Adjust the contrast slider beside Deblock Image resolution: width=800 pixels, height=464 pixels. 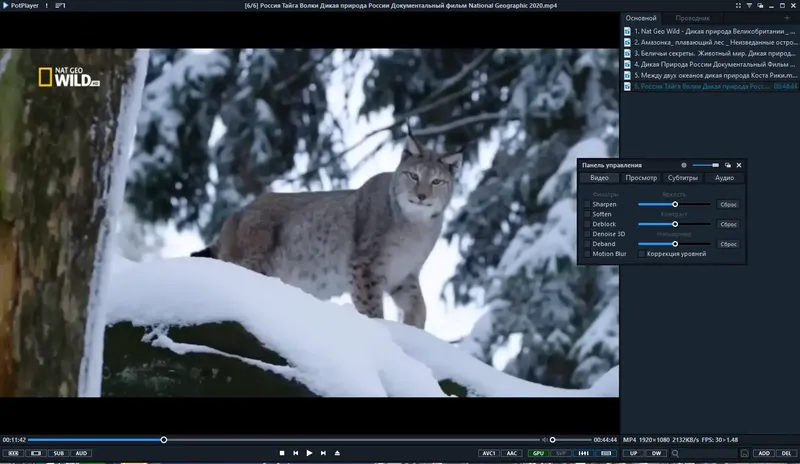(x=674, y=224)
